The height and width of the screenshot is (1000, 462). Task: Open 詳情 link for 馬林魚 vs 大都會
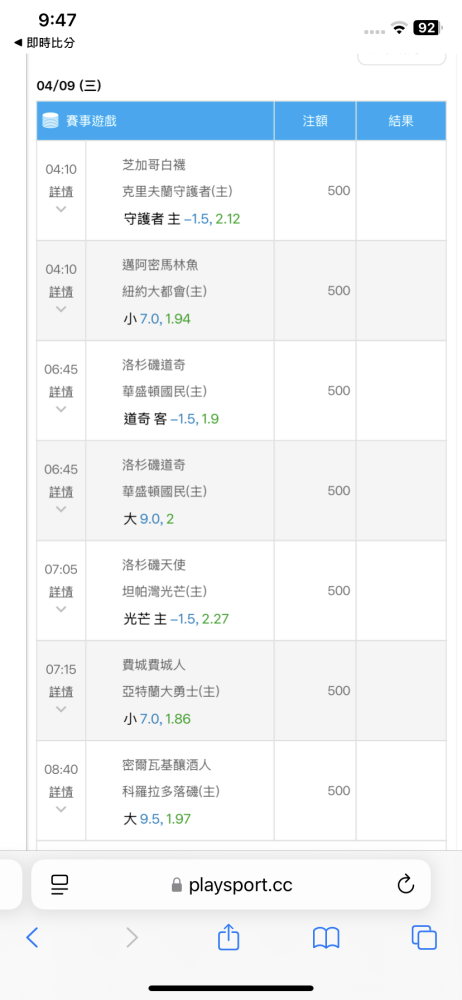[61, 291]
